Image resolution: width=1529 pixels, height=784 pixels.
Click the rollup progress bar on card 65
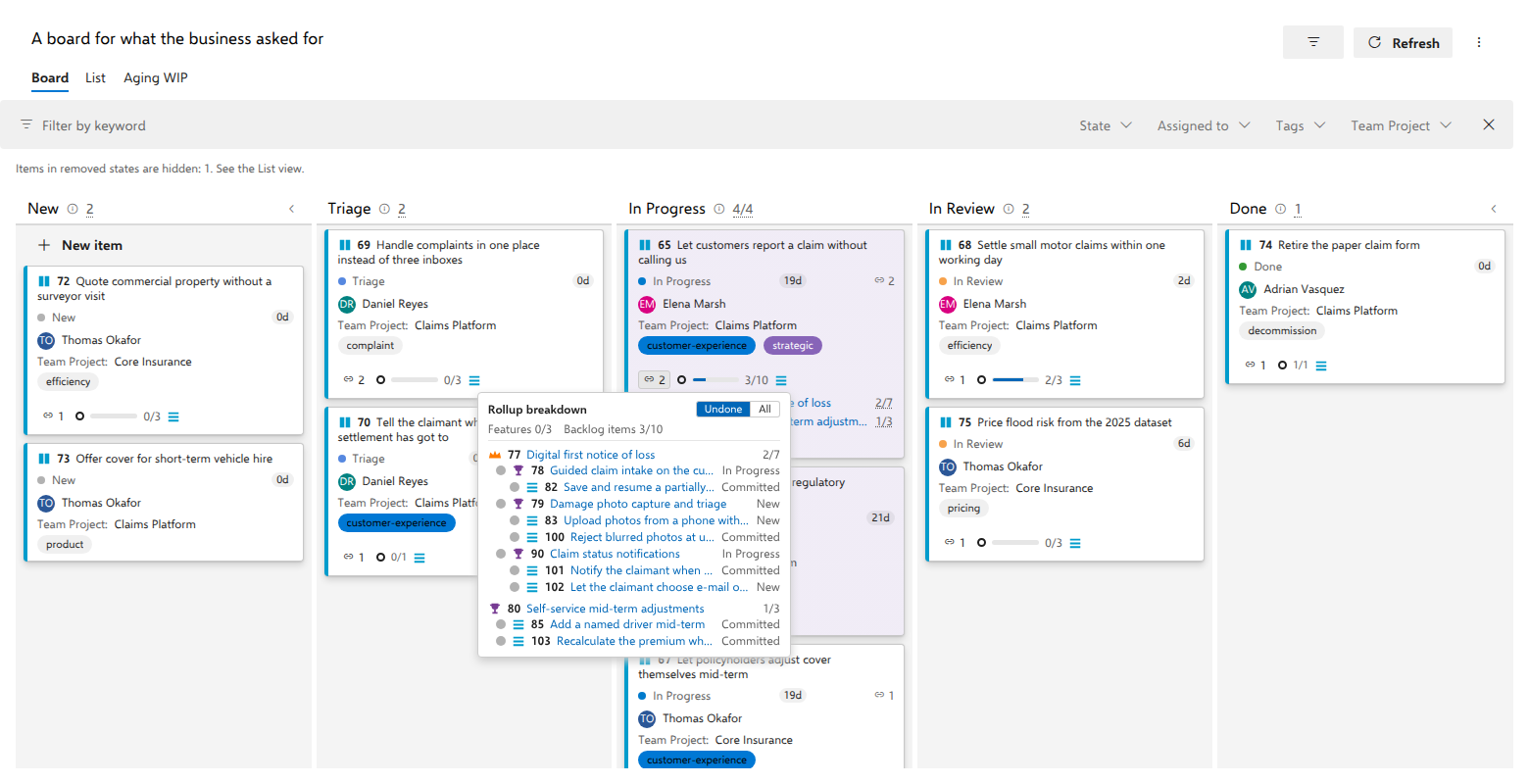click(715, 380)
